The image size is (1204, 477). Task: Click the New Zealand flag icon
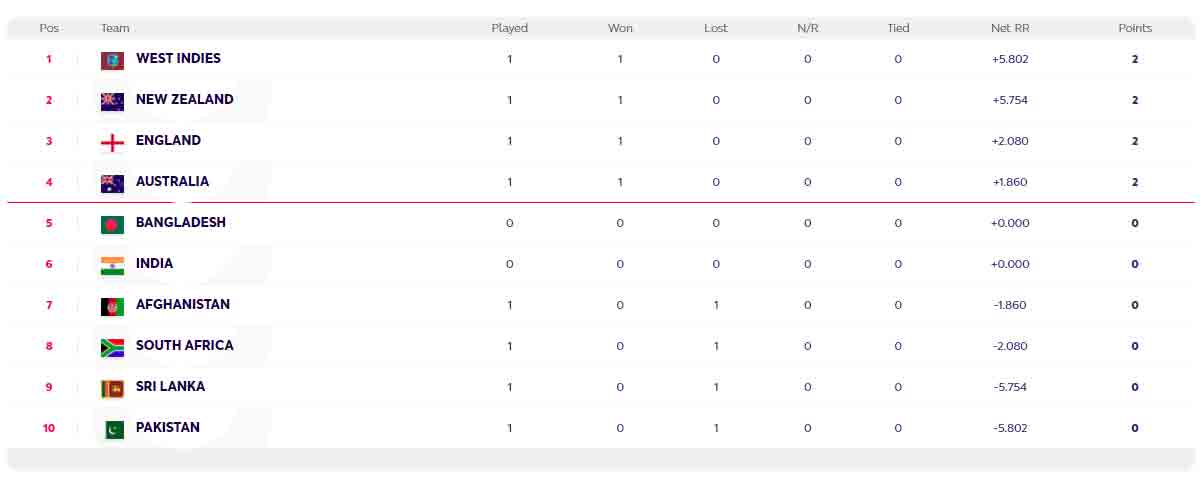[112, 101]
